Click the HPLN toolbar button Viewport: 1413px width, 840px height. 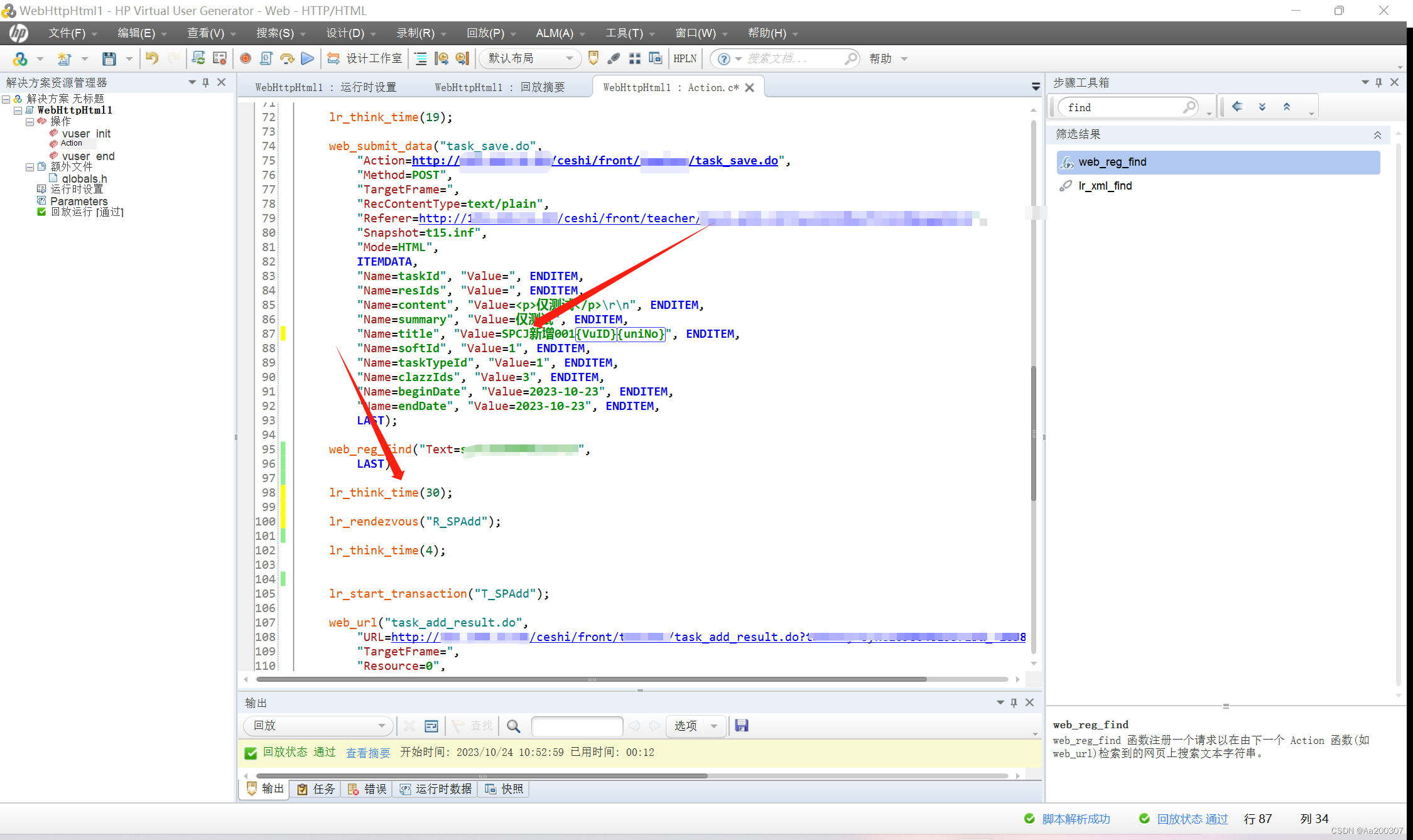coord(685,58)
